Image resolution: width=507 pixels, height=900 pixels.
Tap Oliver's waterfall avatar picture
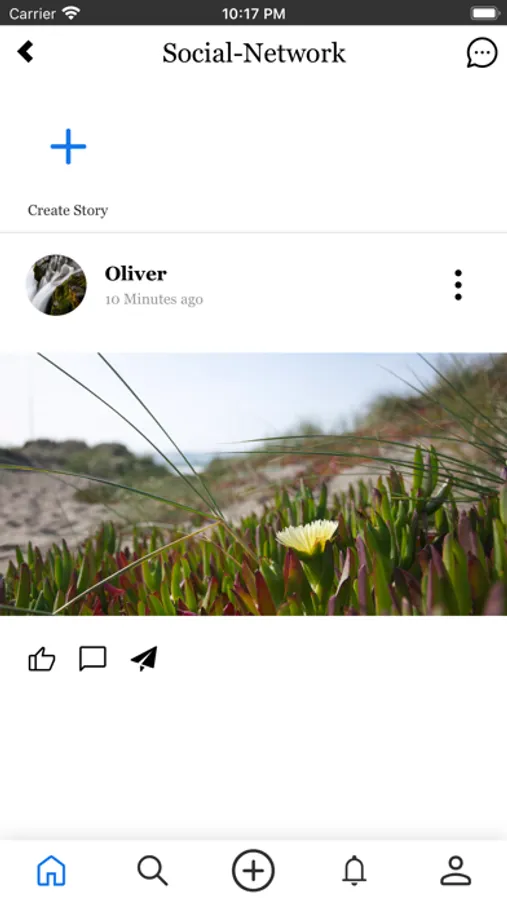[56, 285]
